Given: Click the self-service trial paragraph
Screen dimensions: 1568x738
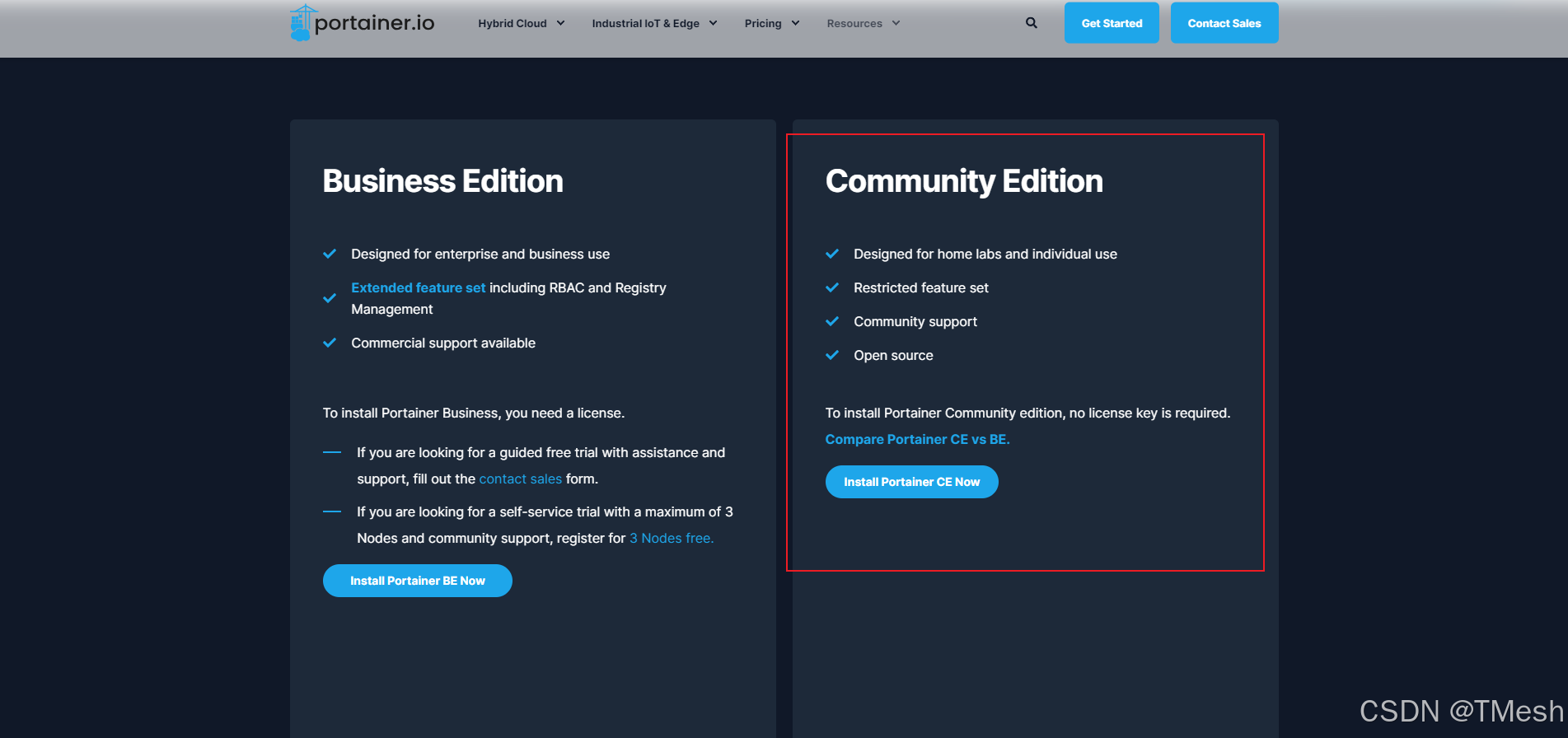Looking at the screenshot, I should click(x=545, y=525).
